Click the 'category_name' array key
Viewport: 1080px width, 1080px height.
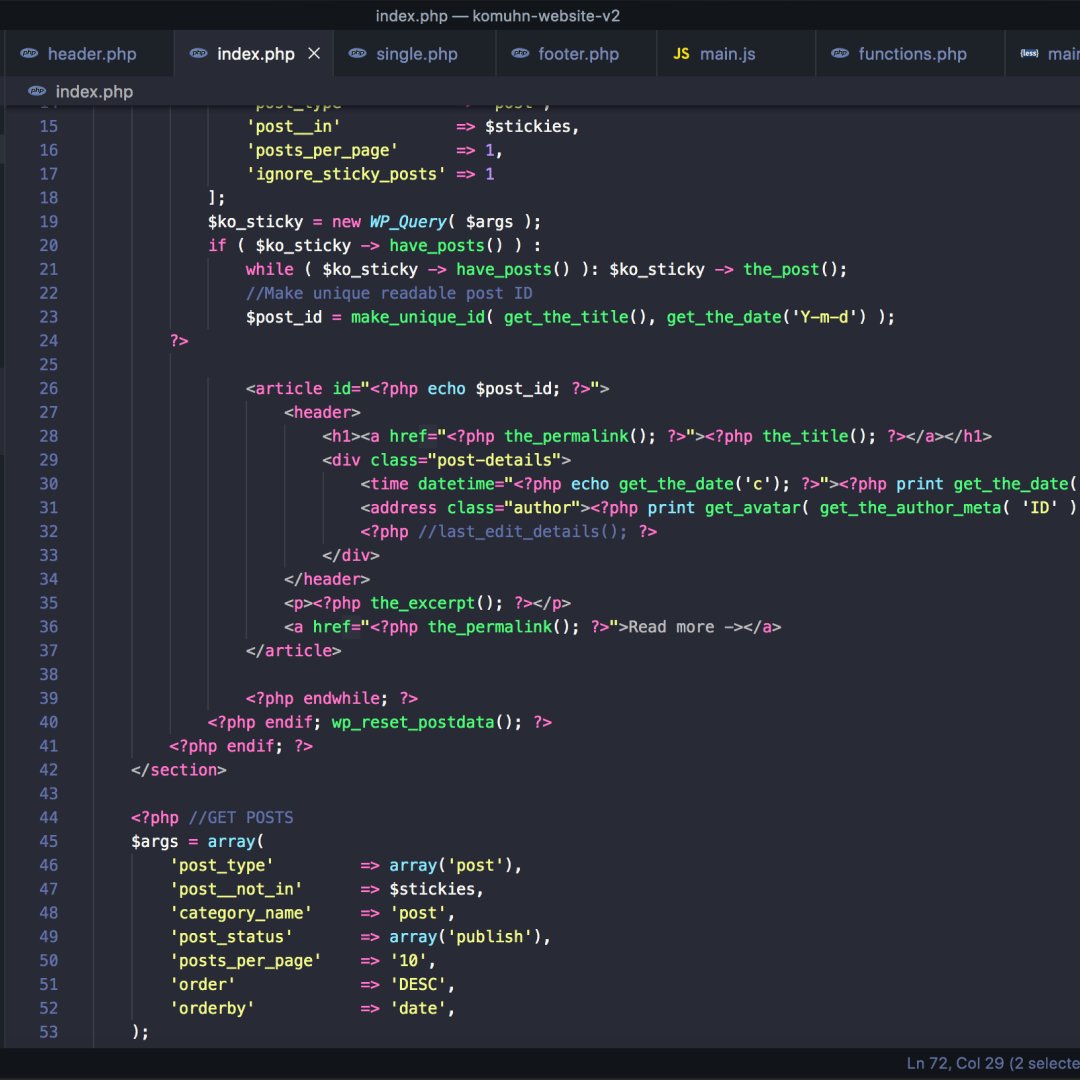coord(241,913)
